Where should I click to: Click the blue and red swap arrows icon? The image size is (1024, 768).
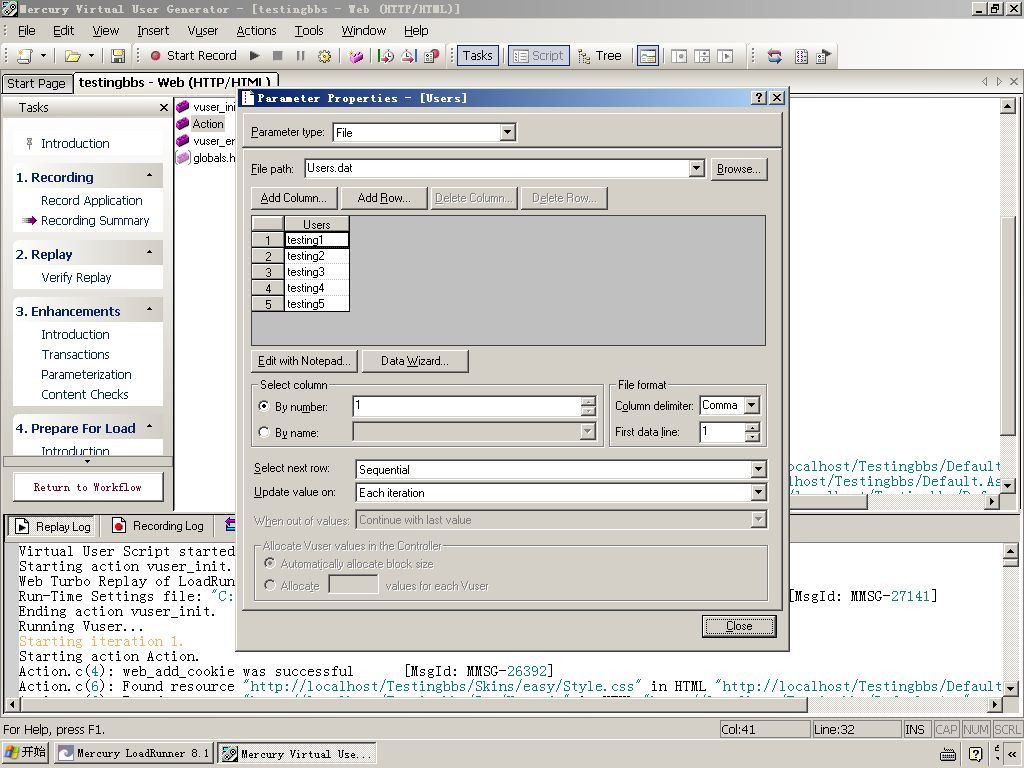775,56
